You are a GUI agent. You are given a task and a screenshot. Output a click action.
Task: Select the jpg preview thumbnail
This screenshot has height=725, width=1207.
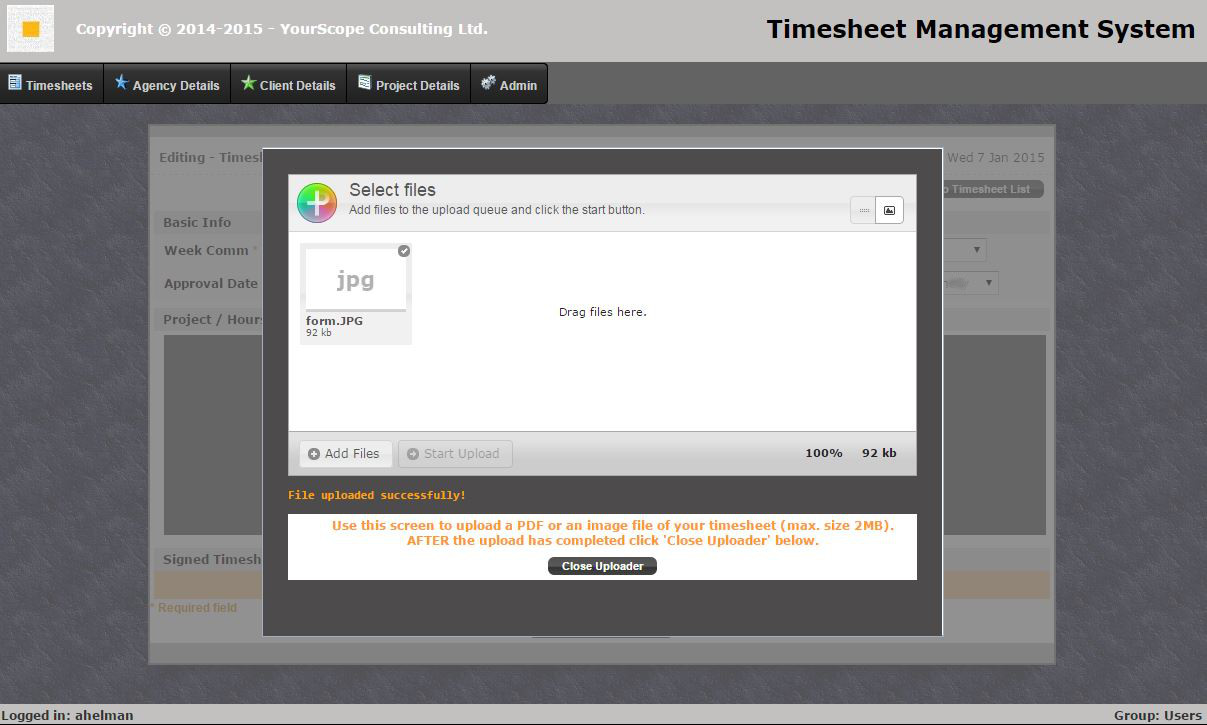(x=355, y=280)
